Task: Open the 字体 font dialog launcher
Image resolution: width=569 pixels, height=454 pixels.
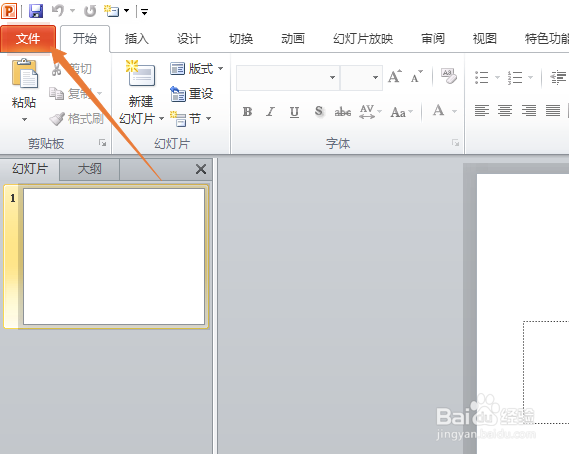Action: 455,143
